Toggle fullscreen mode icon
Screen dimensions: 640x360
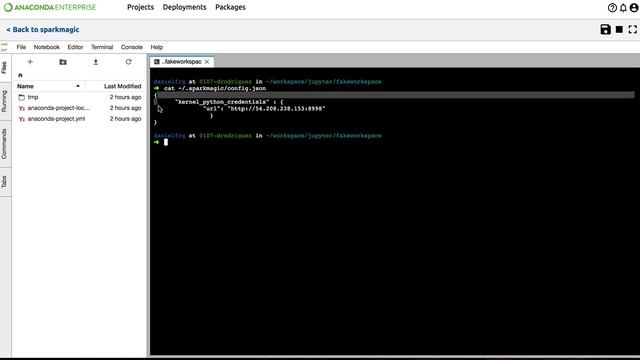[633, 29]
